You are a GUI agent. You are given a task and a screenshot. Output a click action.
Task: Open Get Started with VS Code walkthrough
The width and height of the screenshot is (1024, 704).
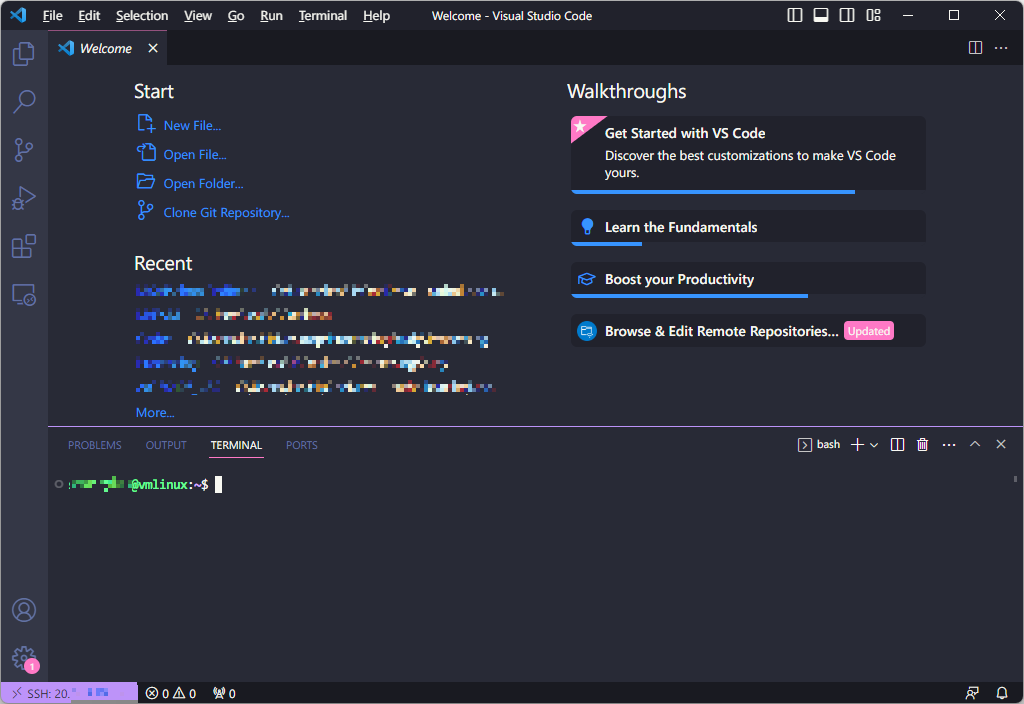(x=748, y=153)
